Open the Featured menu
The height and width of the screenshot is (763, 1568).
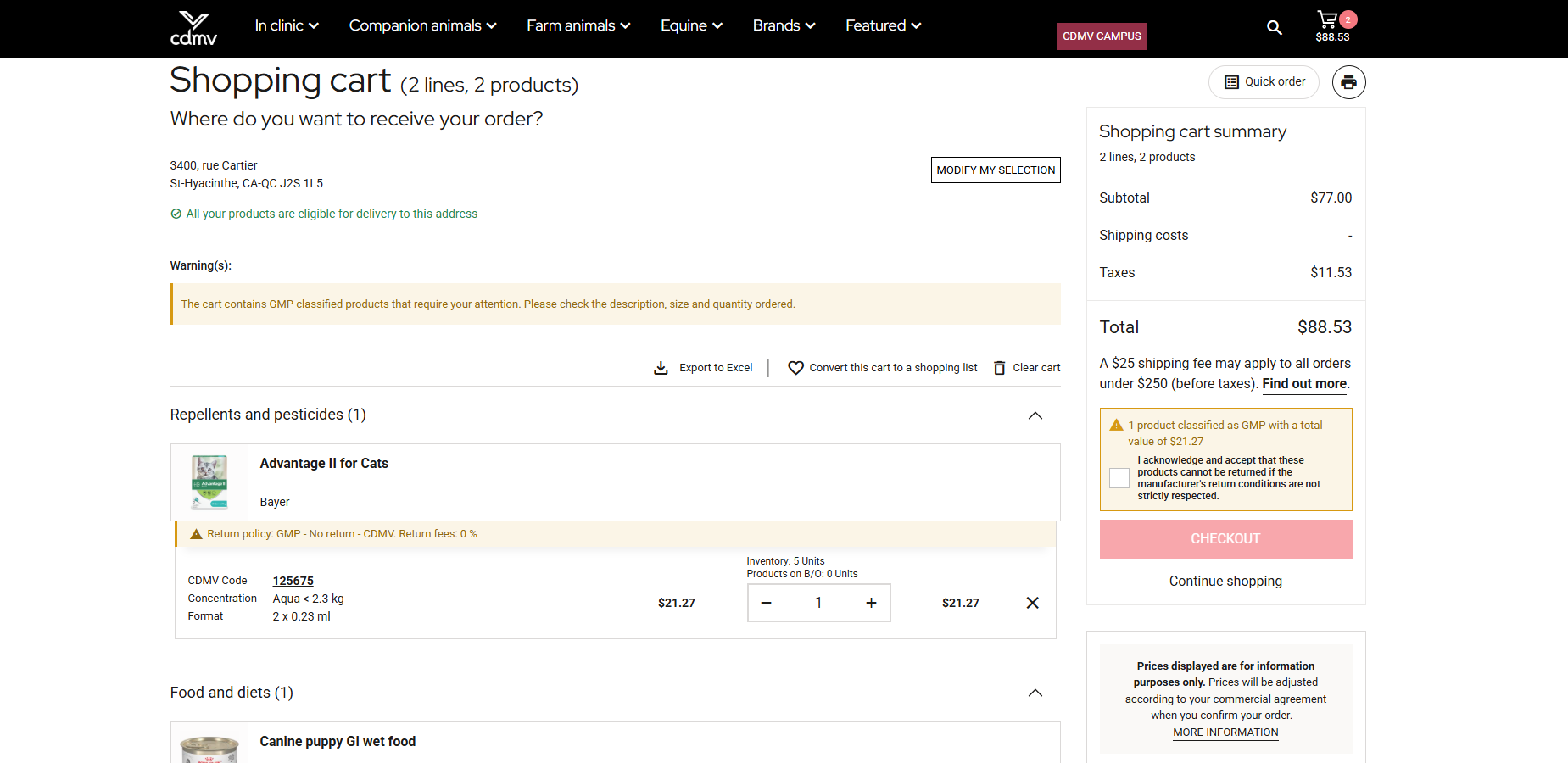point(883,25)
